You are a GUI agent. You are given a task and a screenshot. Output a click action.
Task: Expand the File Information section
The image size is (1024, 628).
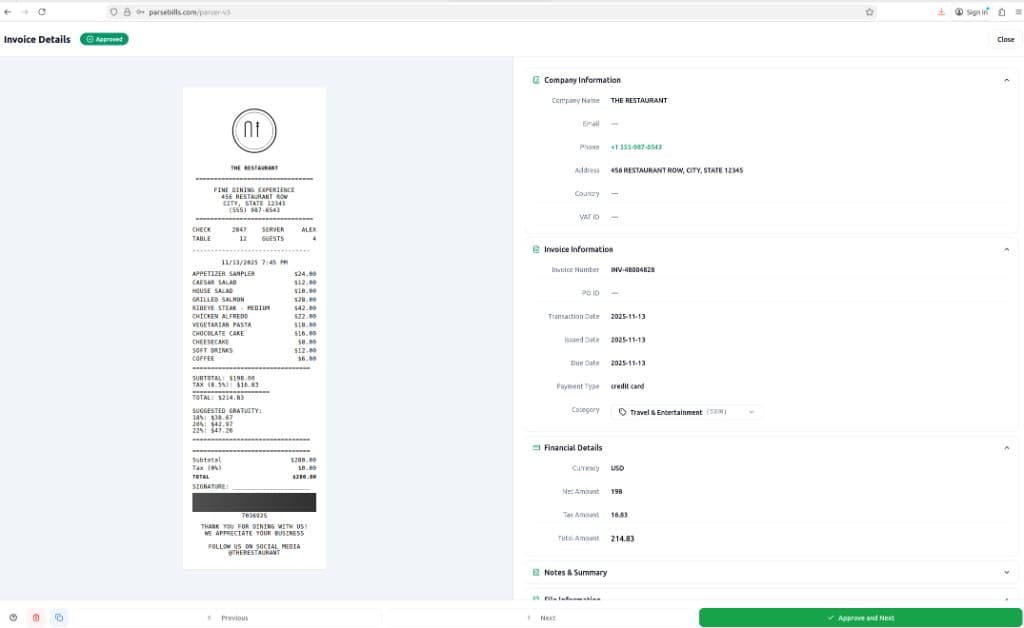[x=1006, y=598]
